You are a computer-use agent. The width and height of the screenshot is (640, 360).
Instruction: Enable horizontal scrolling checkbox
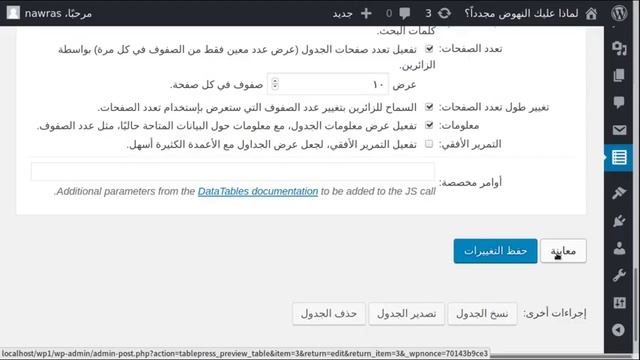click(x=429, y=144)
